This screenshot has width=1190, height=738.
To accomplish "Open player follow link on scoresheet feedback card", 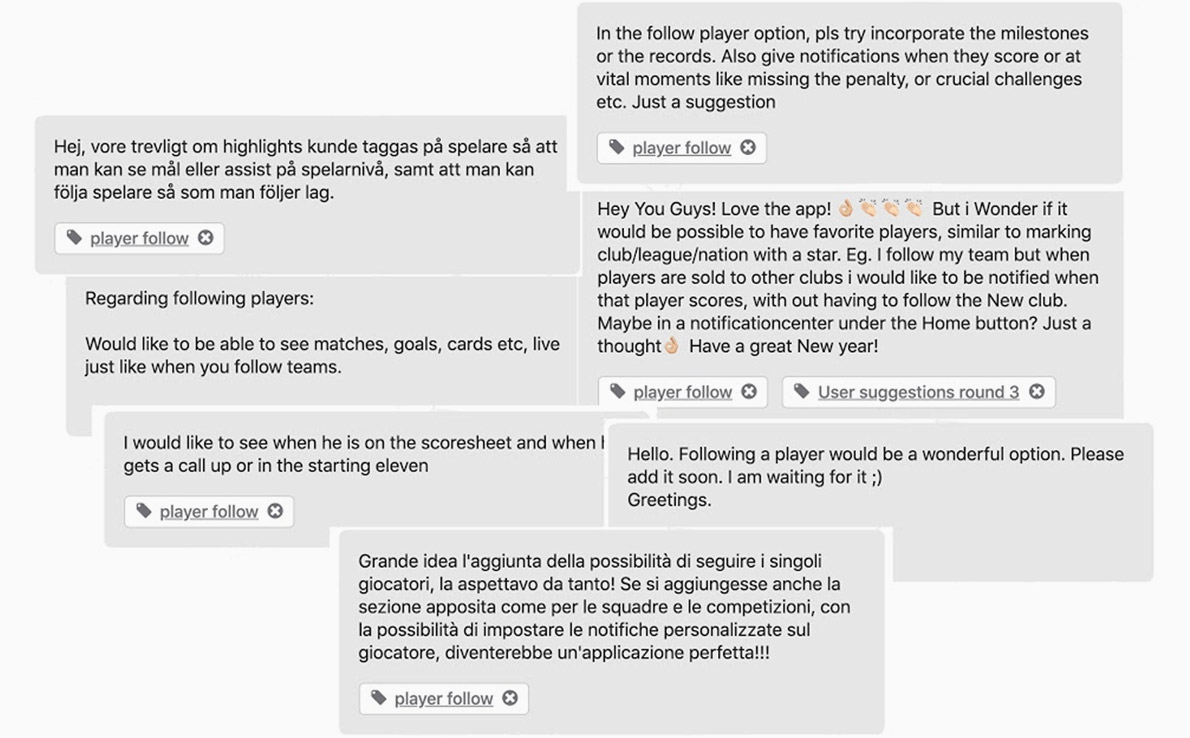I will (209, 511).
